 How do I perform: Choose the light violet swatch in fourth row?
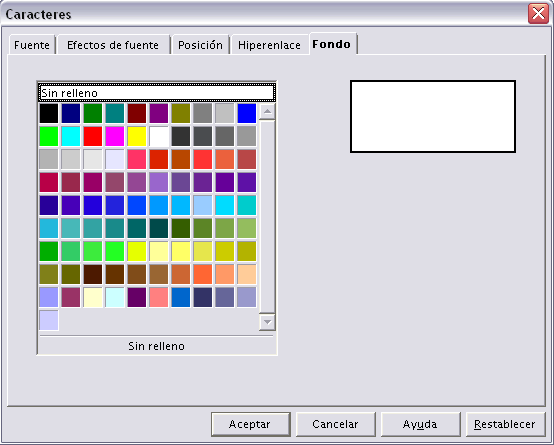coord(159,182)
